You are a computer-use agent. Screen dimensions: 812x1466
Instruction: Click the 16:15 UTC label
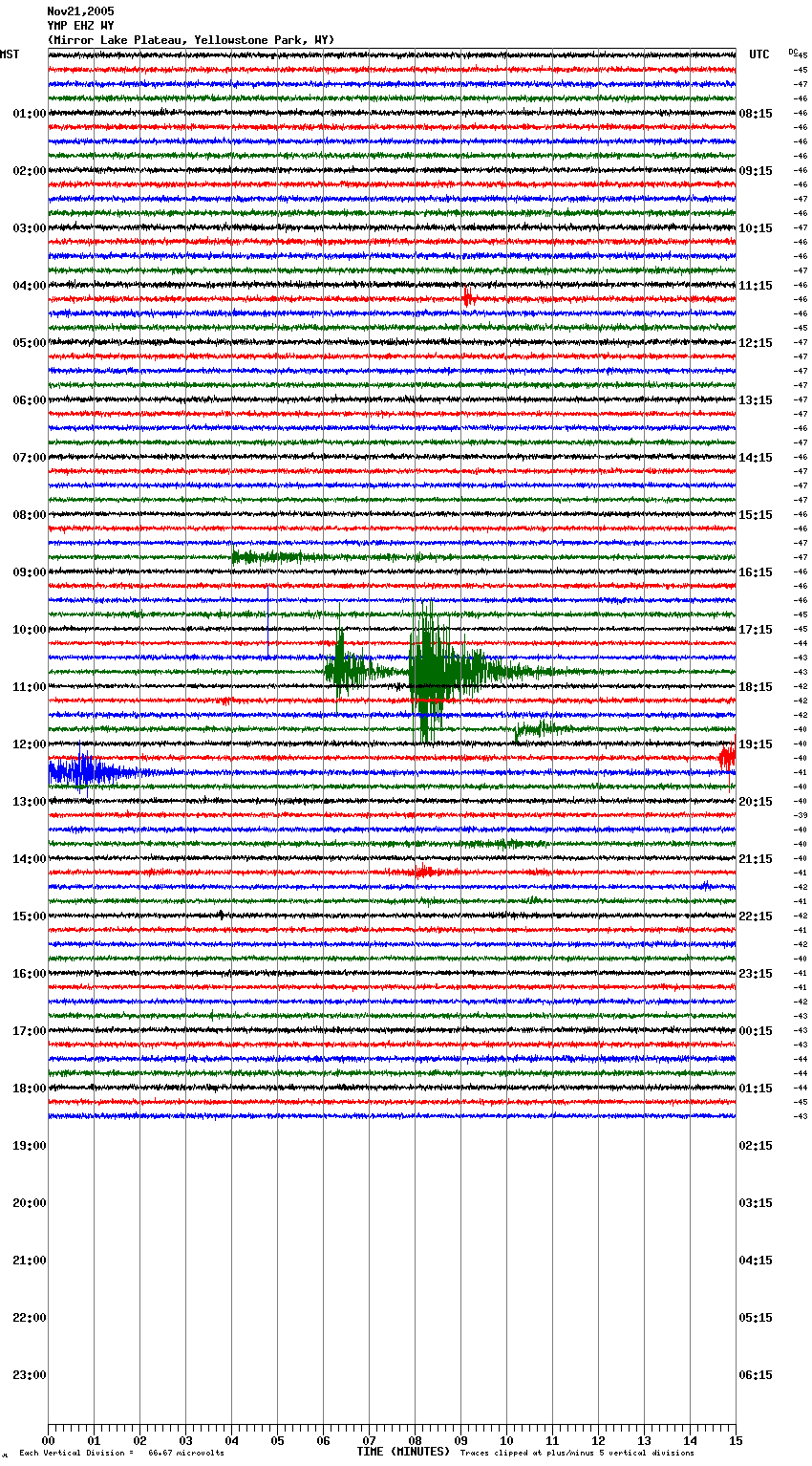tap(756, 572)
